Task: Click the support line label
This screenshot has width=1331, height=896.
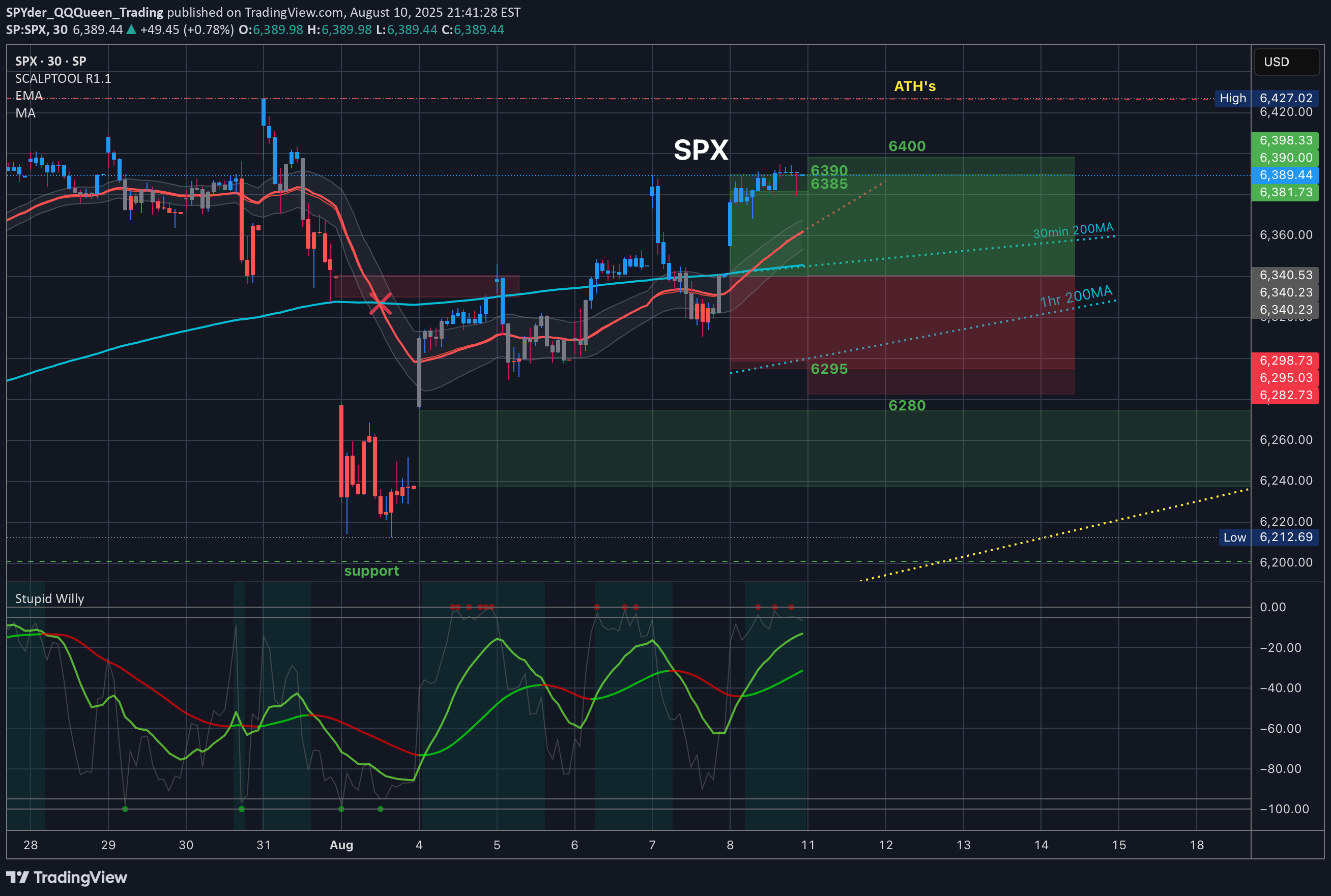Action: [x=371, y=571]
